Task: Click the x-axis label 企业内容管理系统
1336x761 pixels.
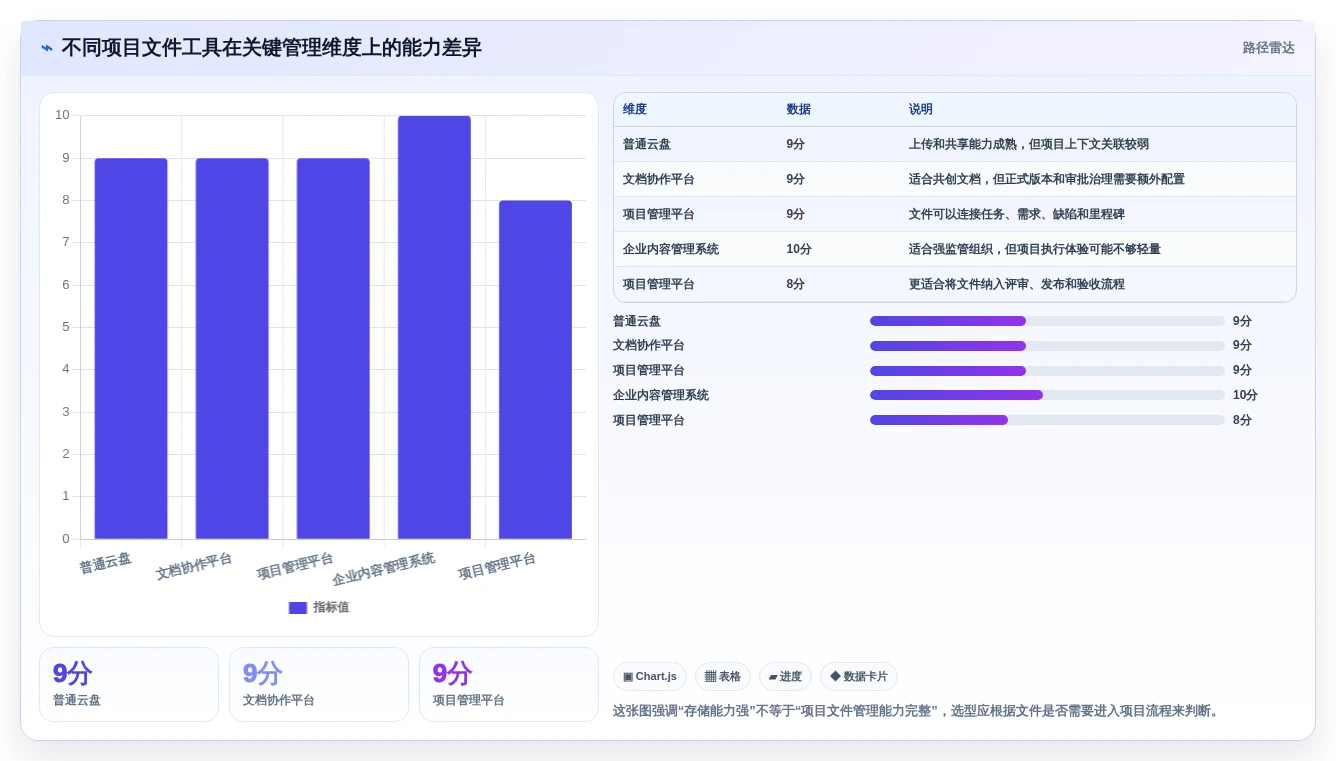Action: (384, 569)
